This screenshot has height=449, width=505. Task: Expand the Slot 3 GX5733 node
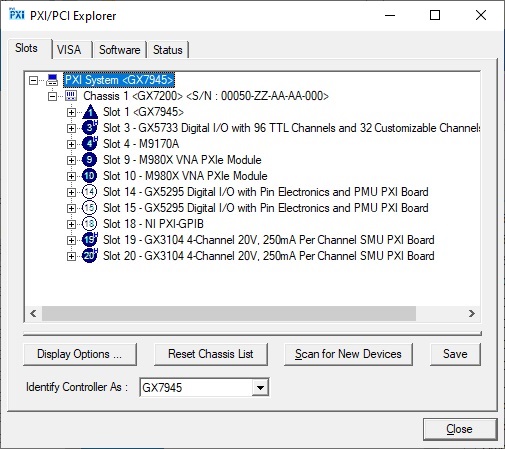point(71,128)
